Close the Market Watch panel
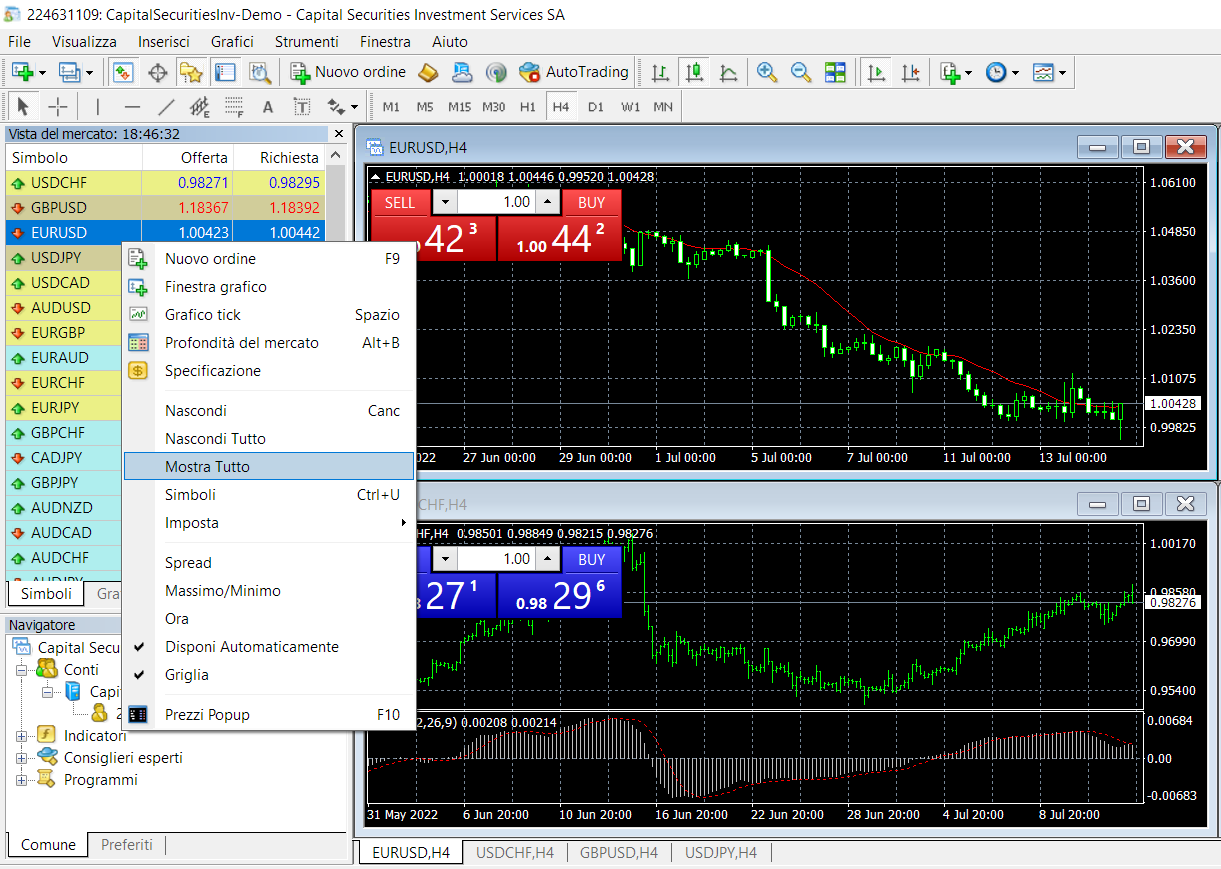Image resolution: width=1221 pixels, height=869 pixels. [338, 133]
